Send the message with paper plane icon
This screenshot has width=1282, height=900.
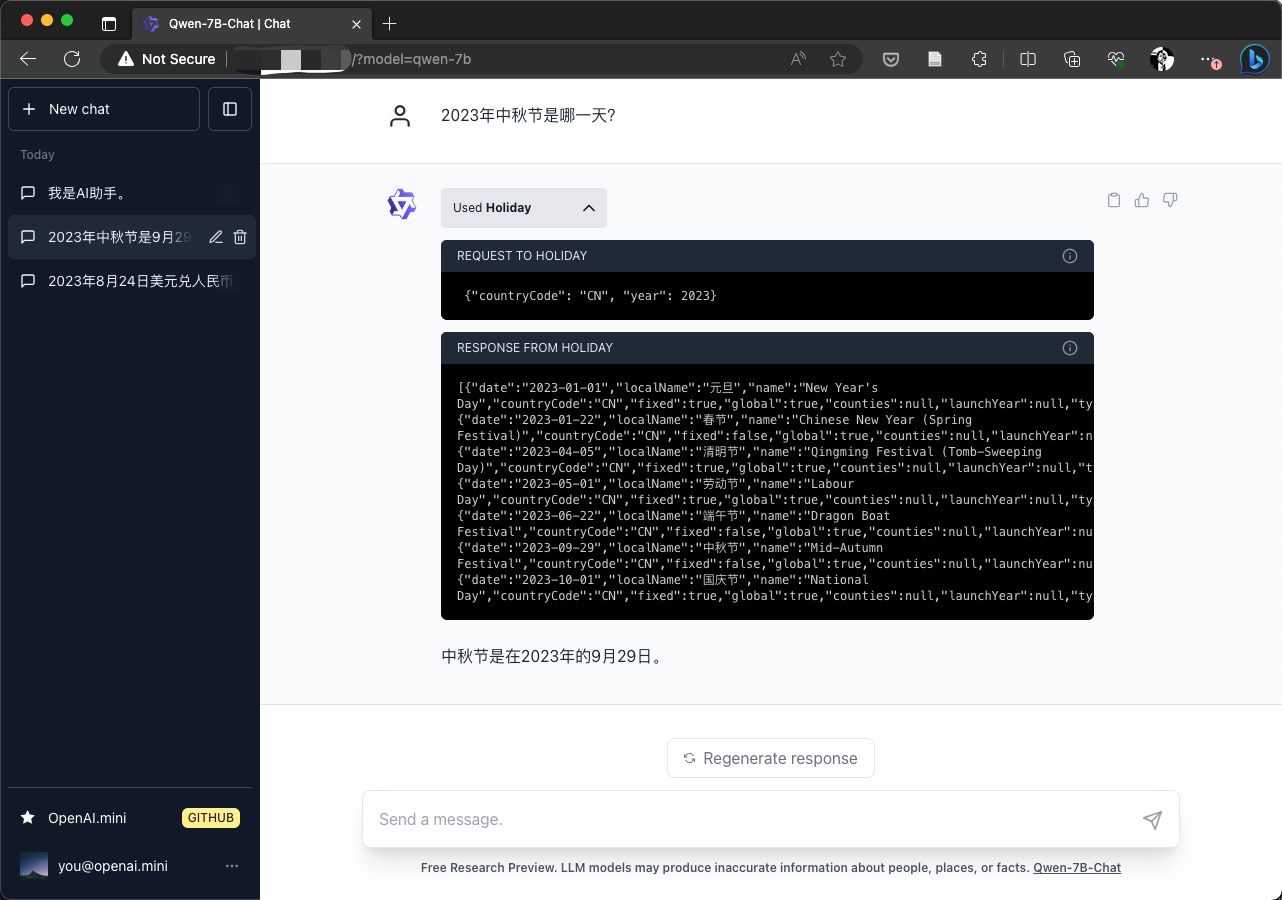(x=1152, y=820)
